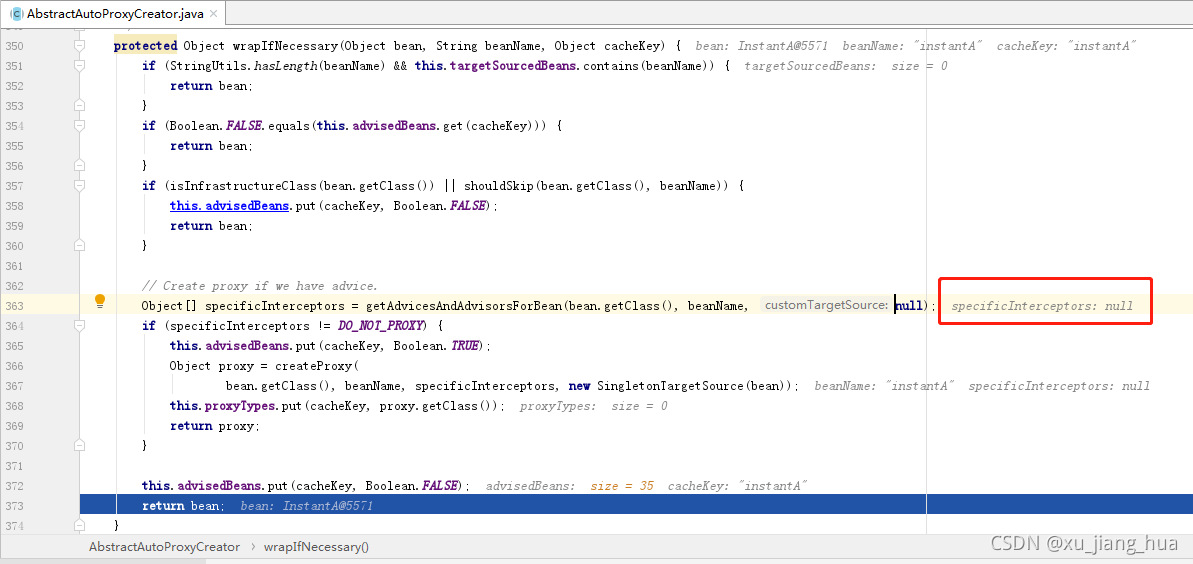
Task: Click inline hint 'bean: InstantA@5571' on line 373
Action: [307, 506]
